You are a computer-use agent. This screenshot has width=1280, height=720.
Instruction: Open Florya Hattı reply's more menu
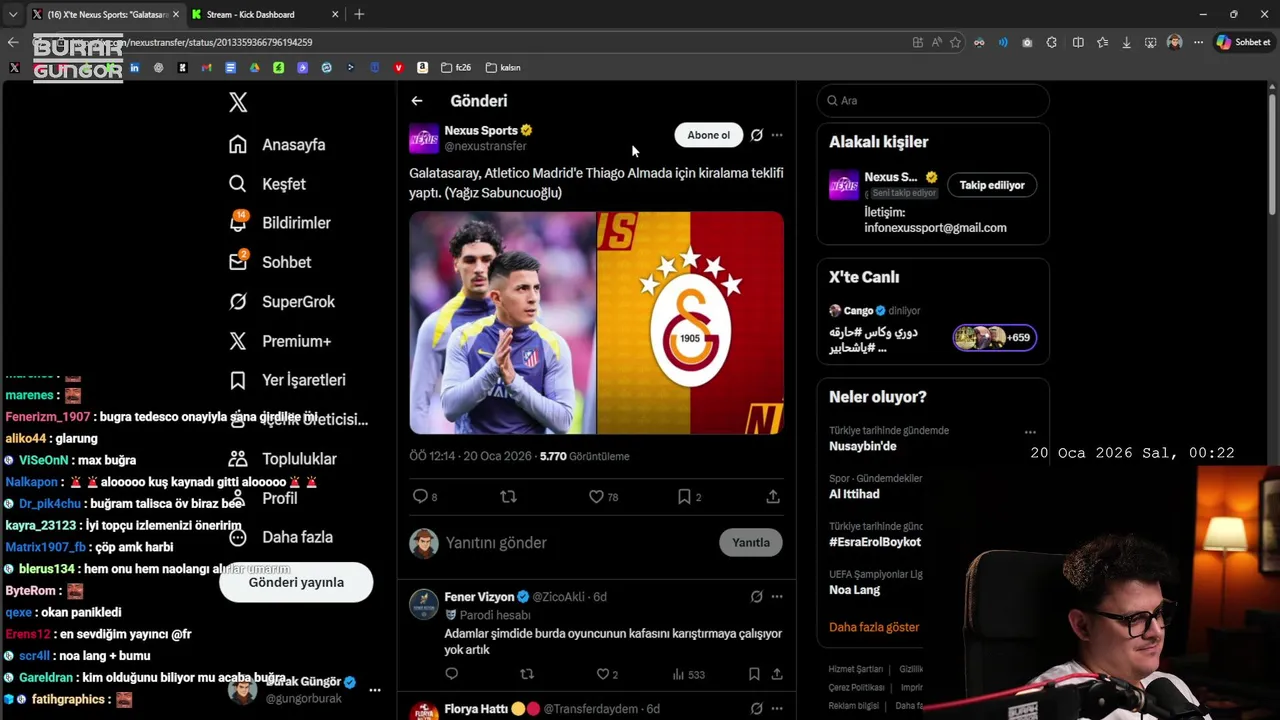pos(777,709)
